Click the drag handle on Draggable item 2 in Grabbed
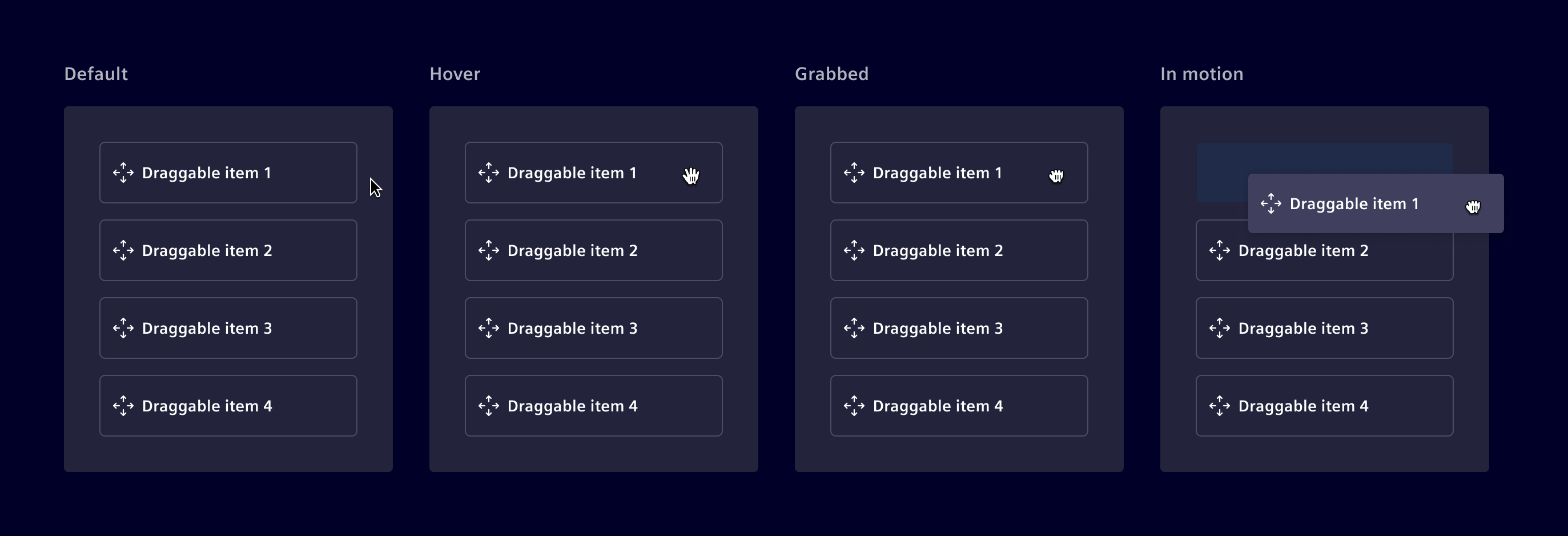1568x536 pixels. pyautogui.click(x=854, y=250)
